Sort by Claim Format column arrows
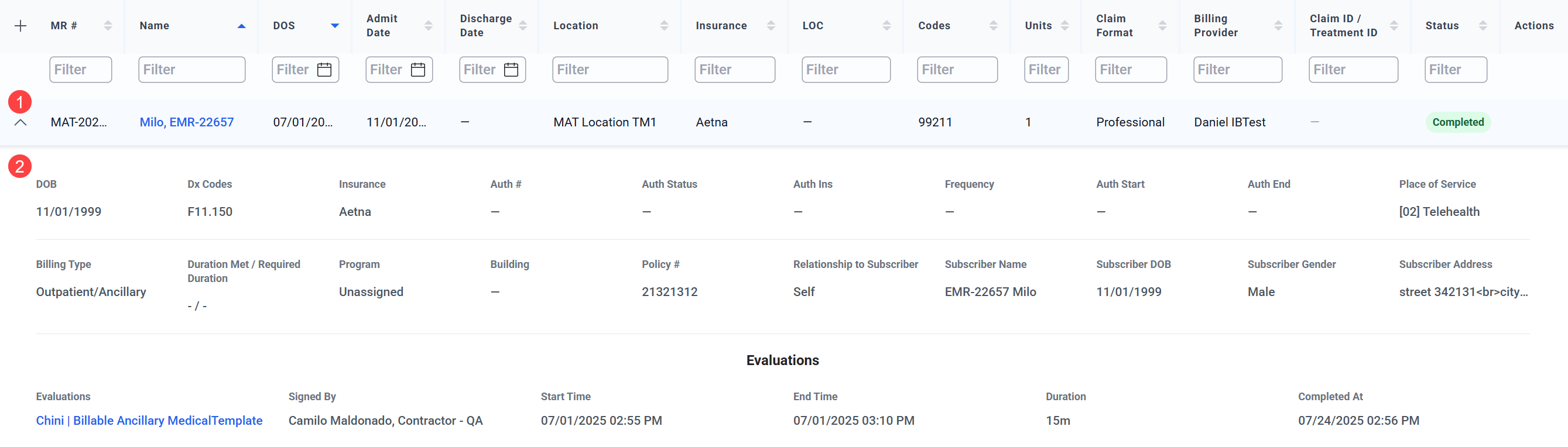The height and width of the screenshot is (447, 1568). coord(1162,26)
